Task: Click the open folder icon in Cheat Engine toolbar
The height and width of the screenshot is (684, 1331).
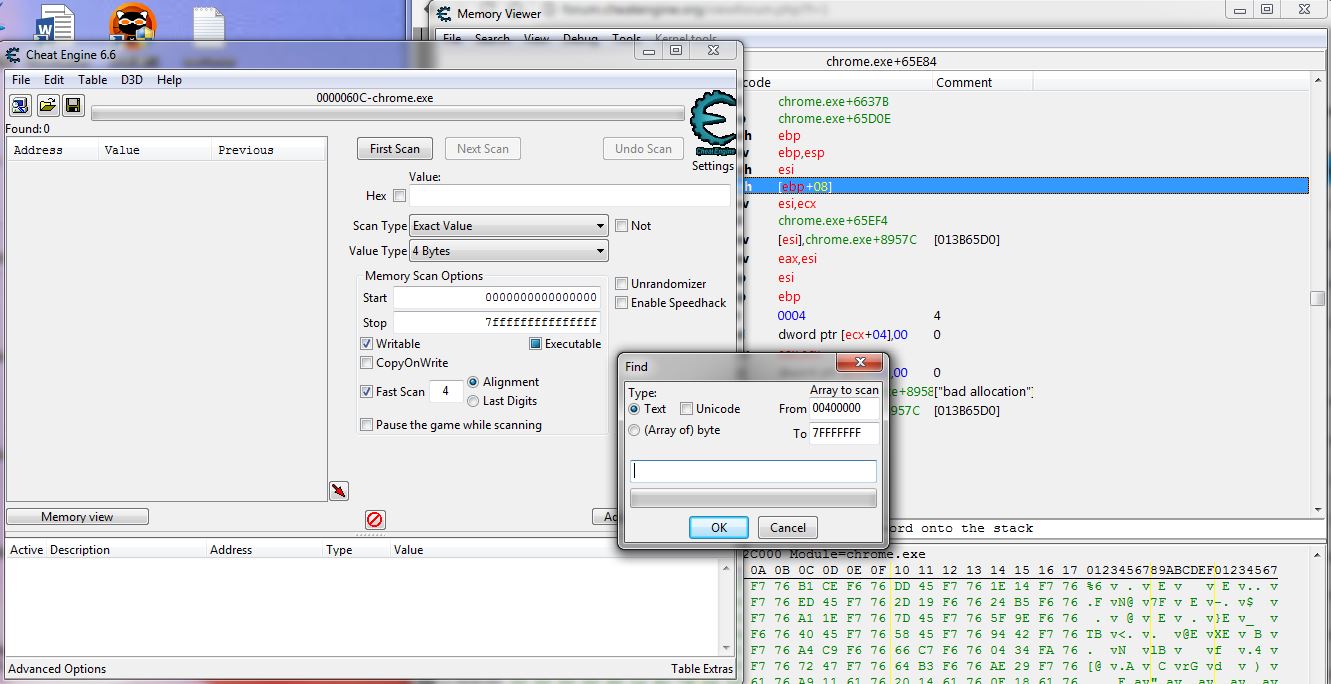Action: click(46, 105)
